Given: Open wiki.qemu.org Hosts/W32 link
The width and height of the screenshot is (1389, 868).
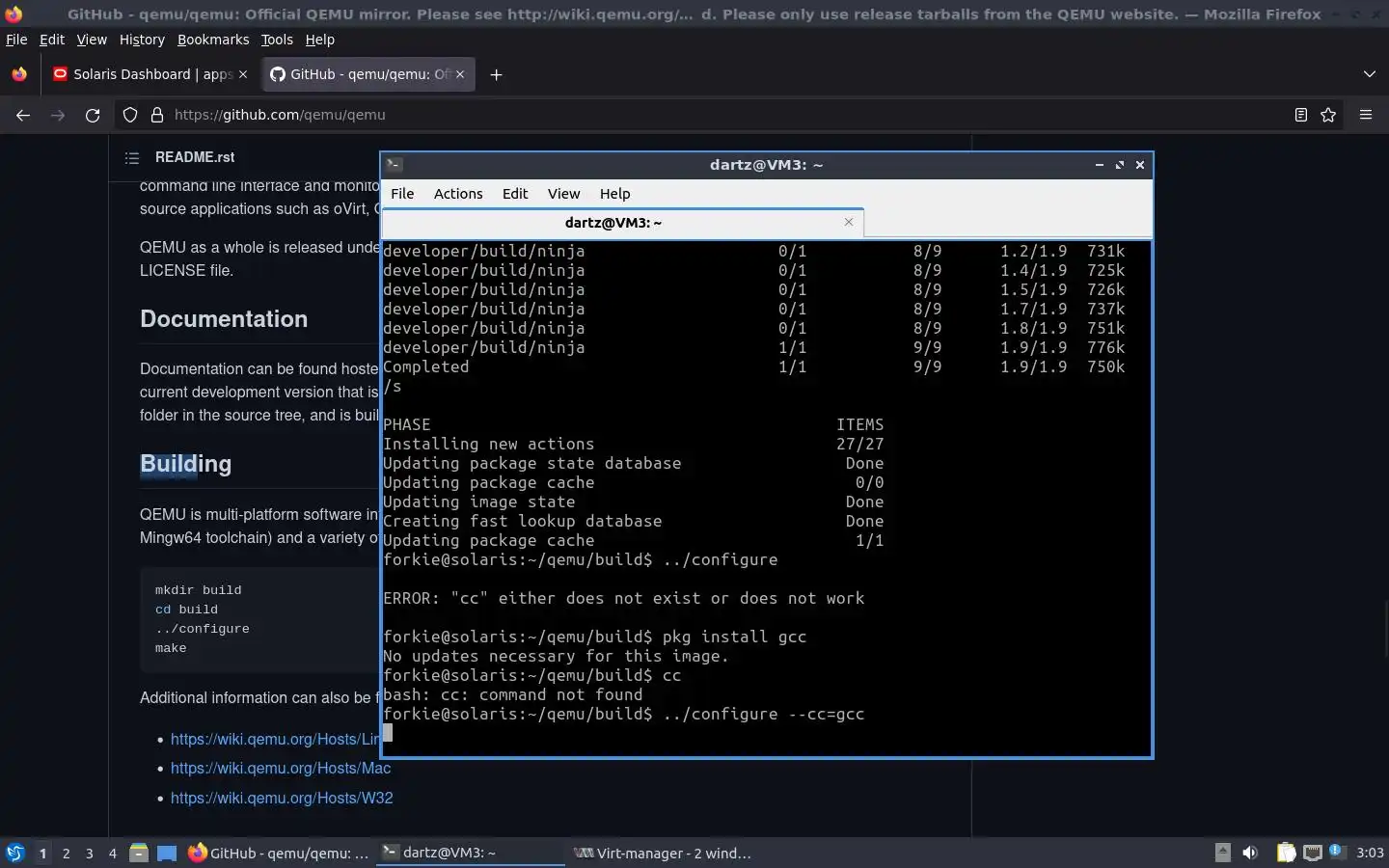Looking at the screenshot, I should click(282, 799).
